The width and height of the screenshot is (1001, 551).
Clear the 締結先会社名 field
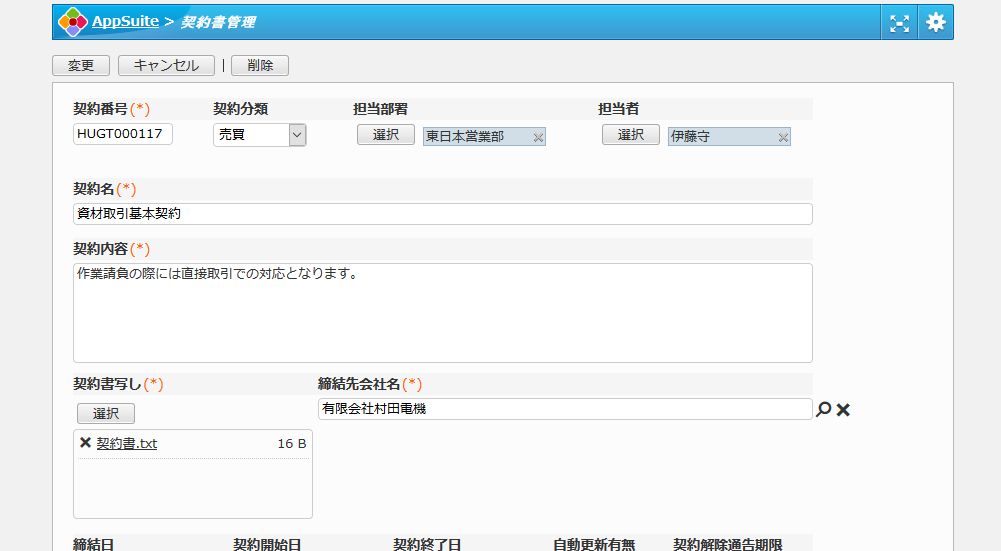pos(843,409)
